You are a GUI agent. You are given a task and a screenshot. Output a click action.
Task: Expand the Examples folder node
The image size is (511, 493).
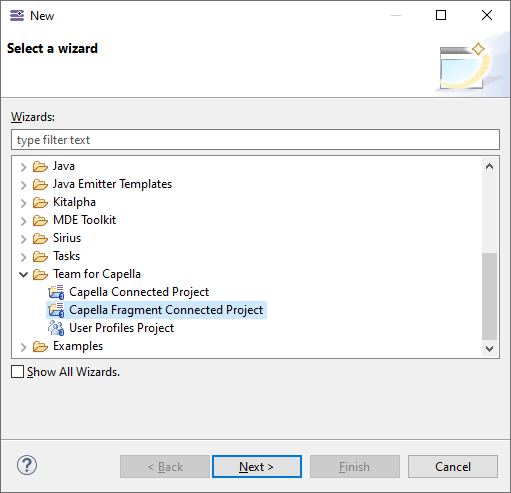point(23,347)
